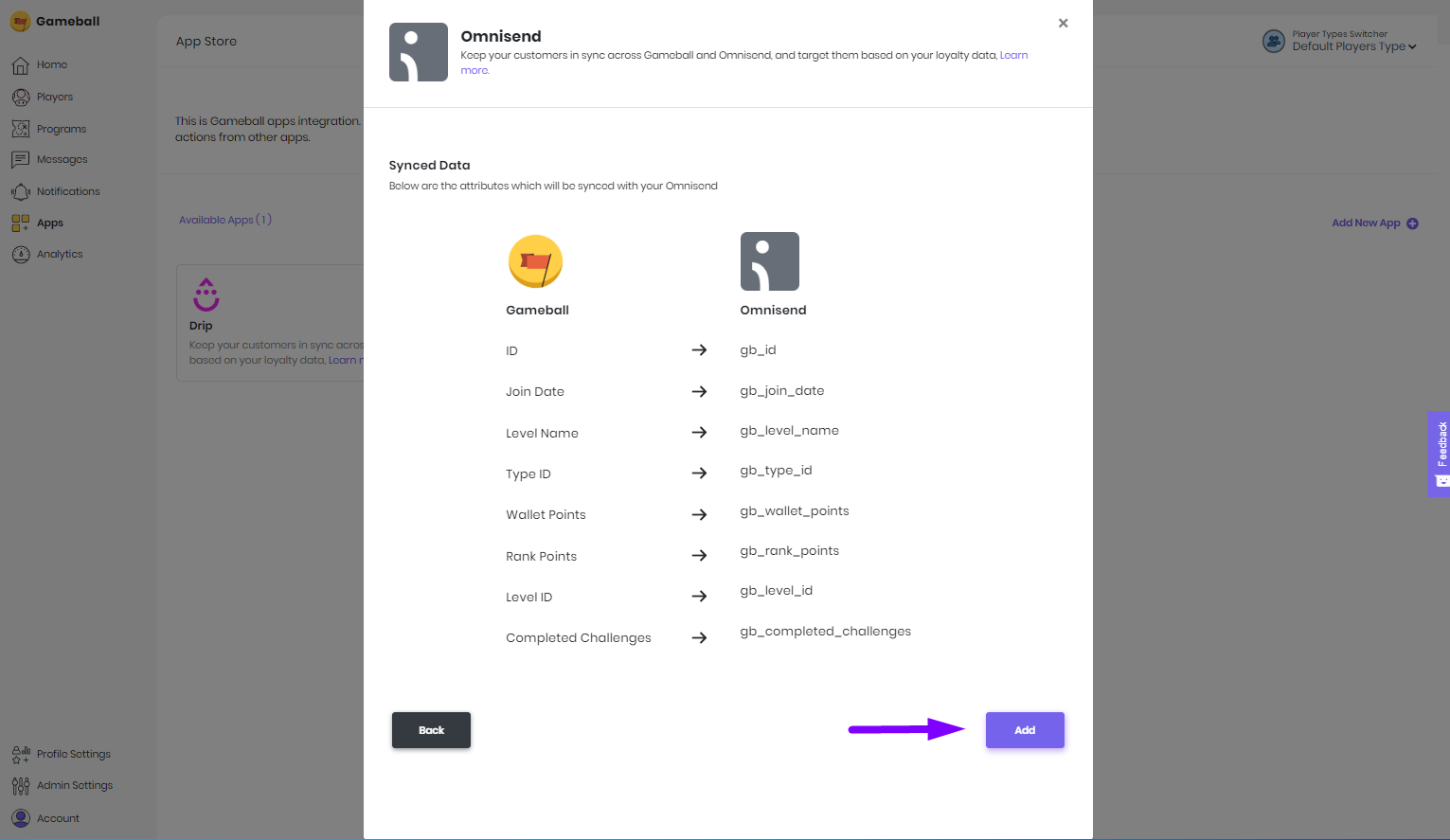Click the Account avatar icon
Image resolution: width=1450 pixels, height=840 pixels.
click(21, 818)
